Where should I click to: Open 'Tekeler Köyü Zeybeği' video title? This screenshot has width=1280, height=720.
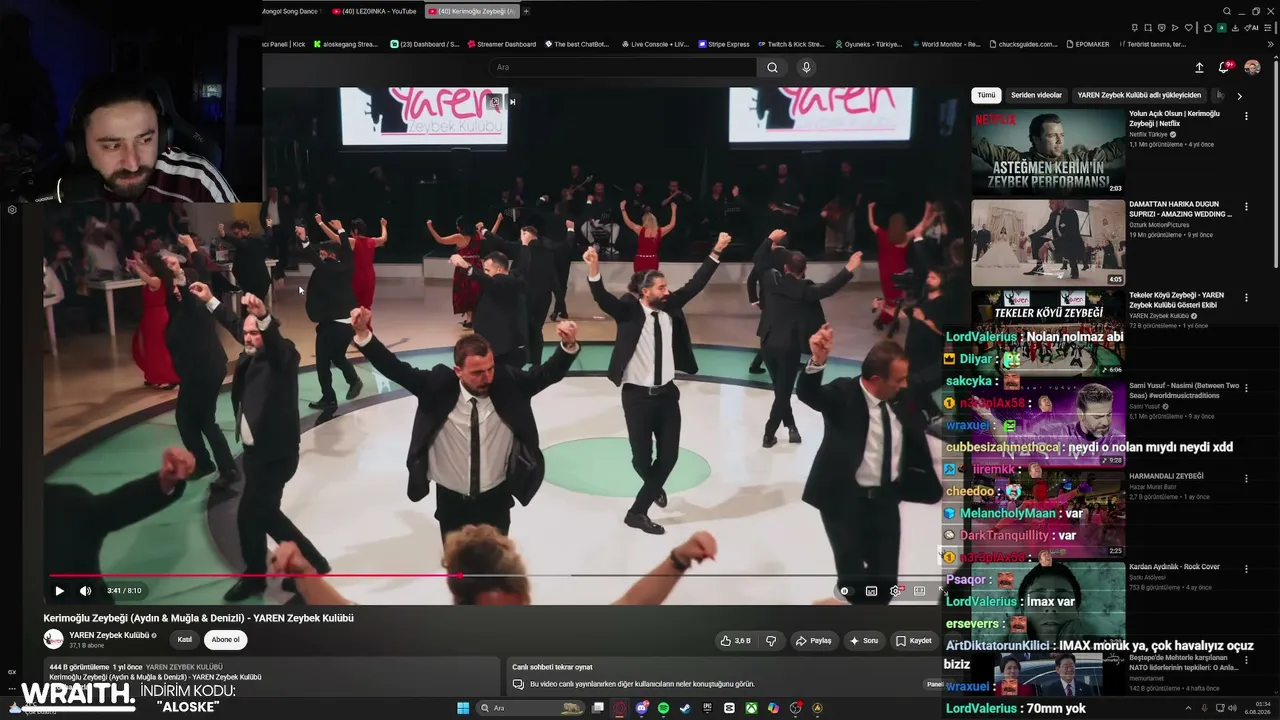point(1176,300)
